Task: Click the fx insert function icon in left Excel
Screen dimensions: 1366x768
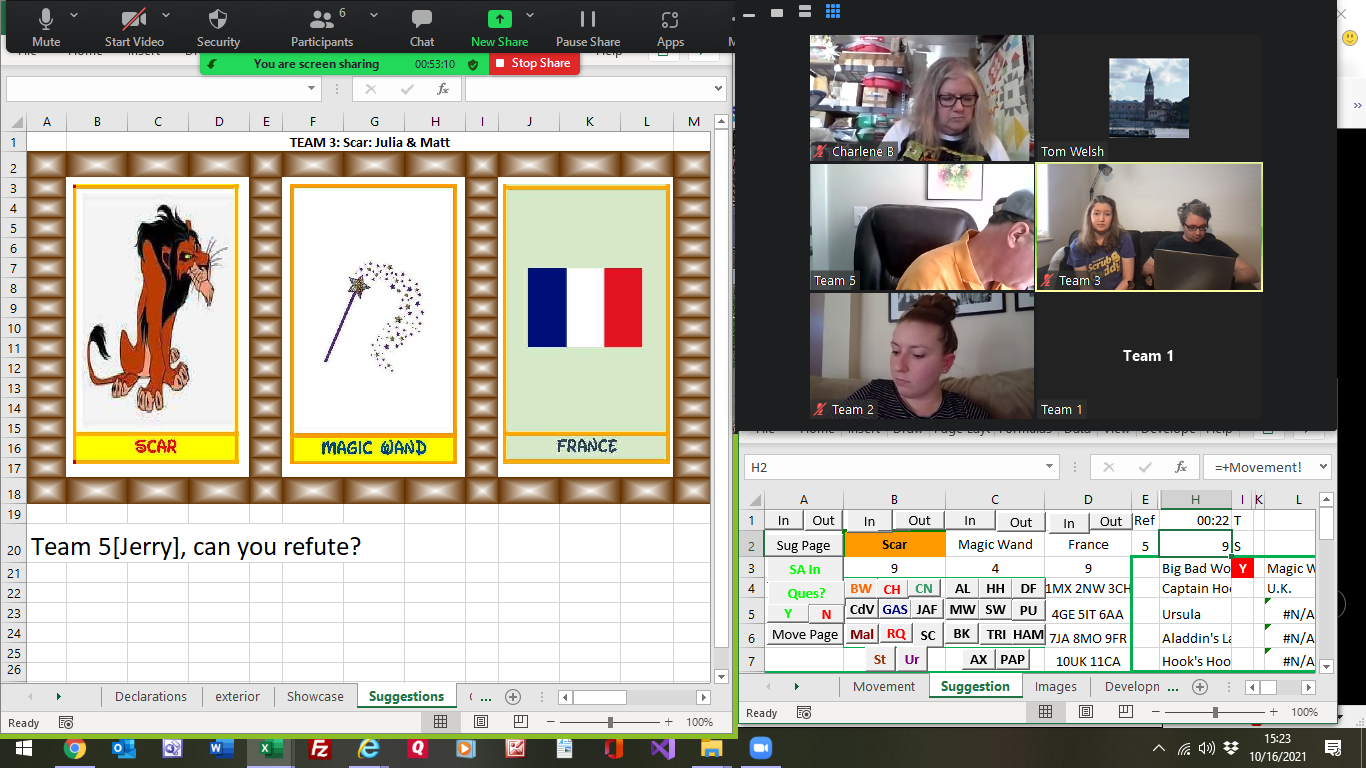Action: point(442,89)
